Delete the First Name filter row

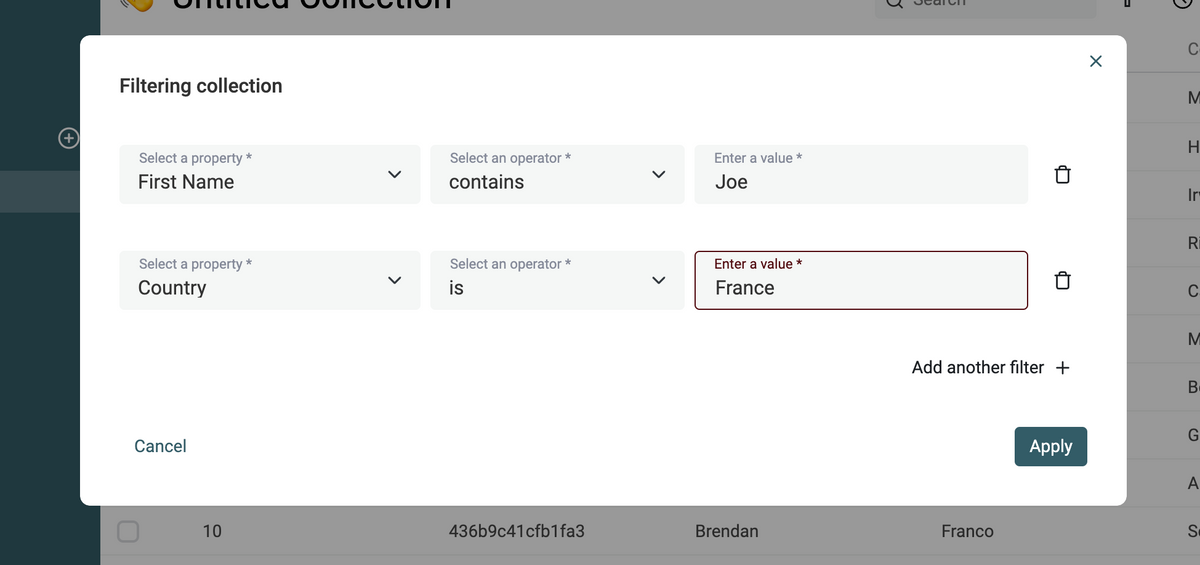pos(1062,175)
